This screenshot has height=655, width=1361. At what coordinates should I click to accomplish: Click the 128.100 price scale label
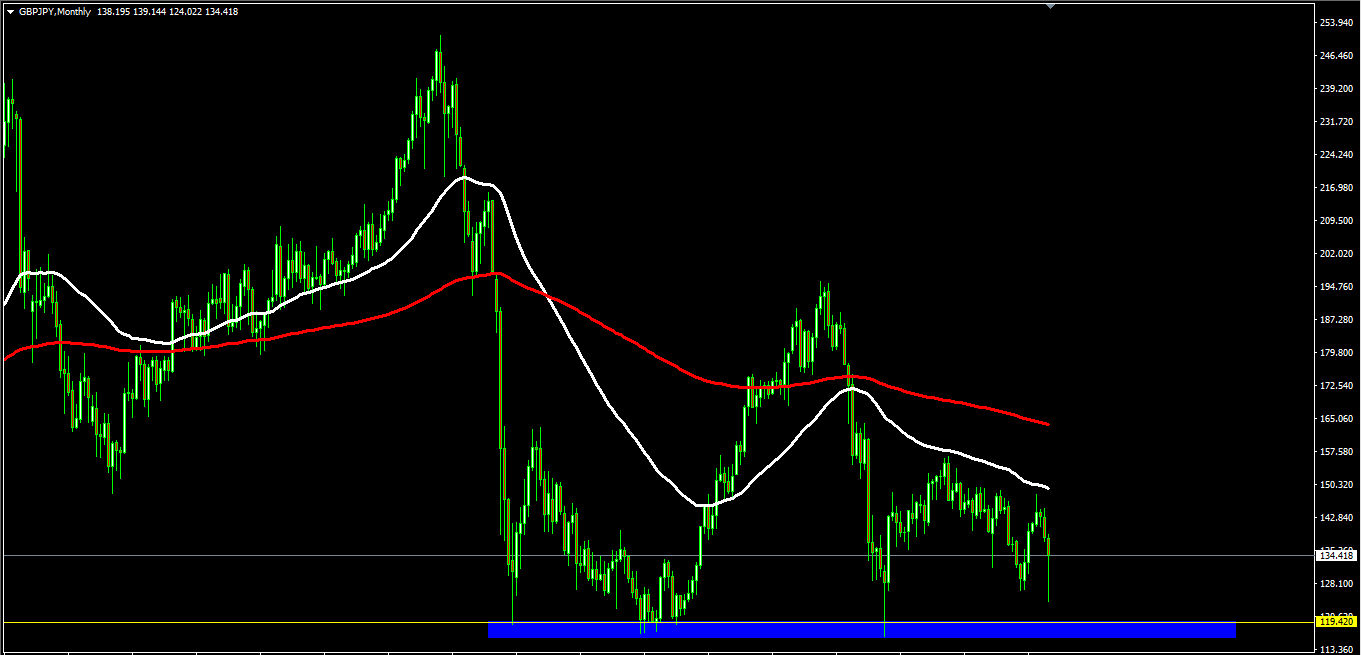tap(1336, 583)
